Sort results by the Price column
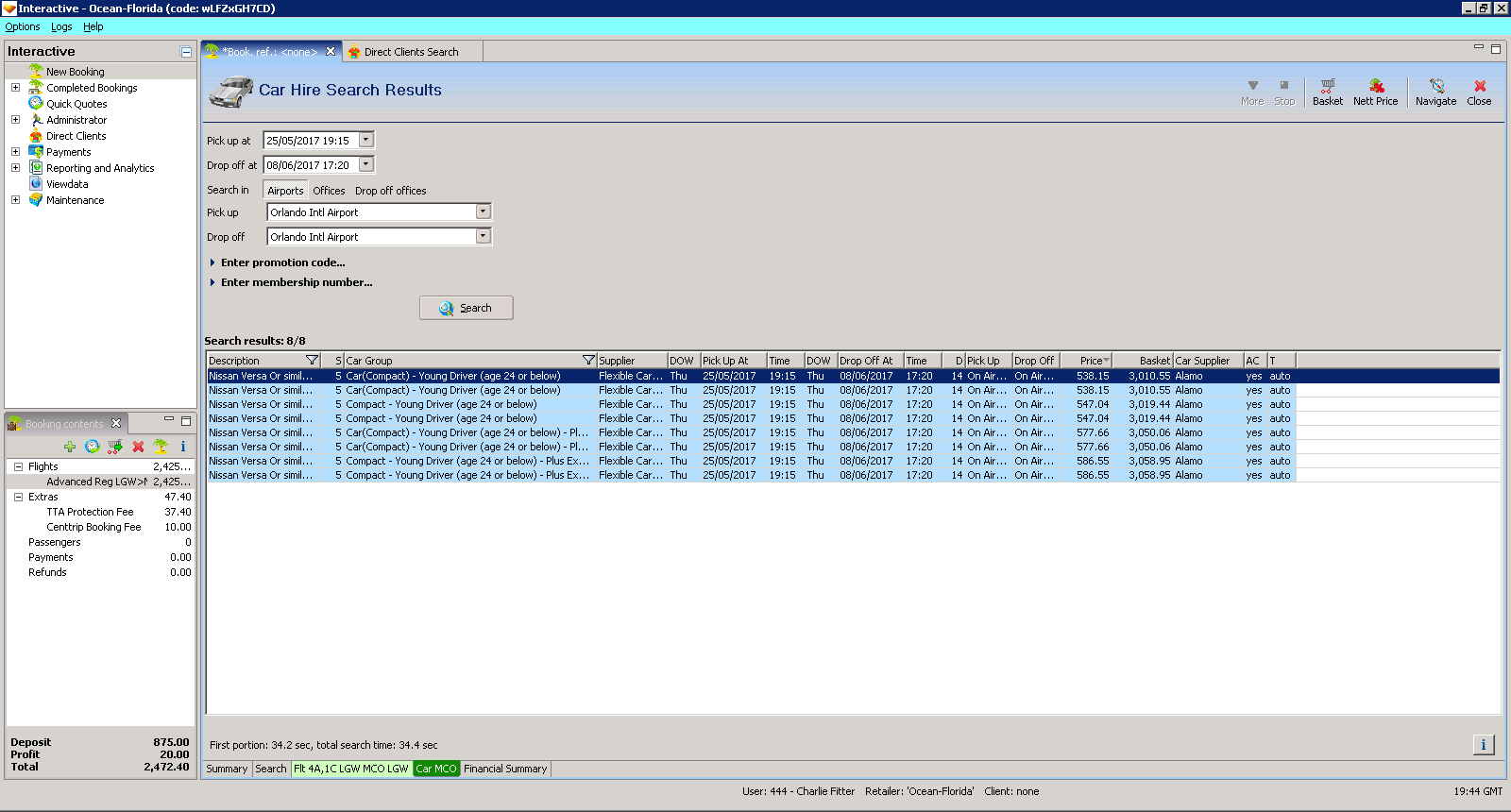 point(1092,361)
